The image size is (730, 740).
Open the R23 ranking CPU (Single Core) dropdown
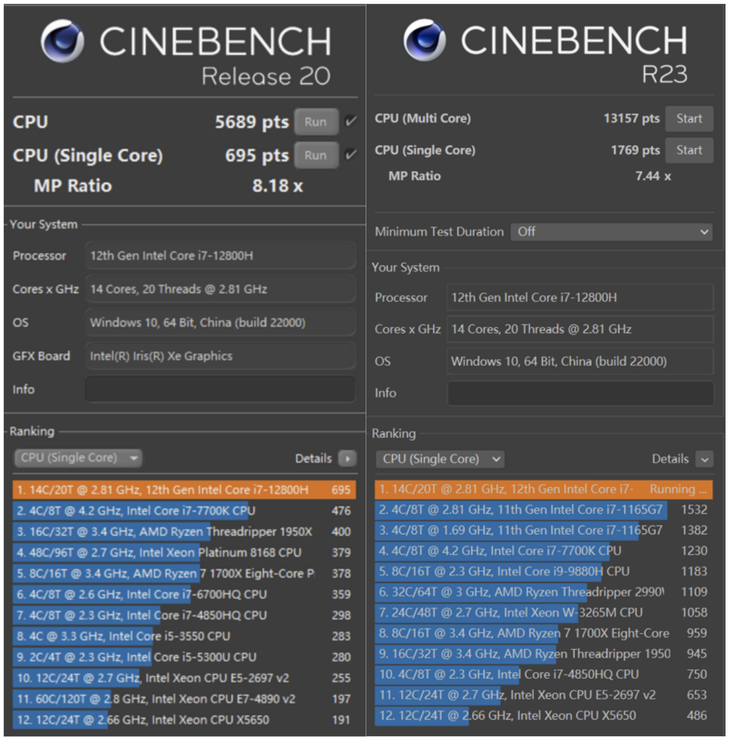point(439,459)
